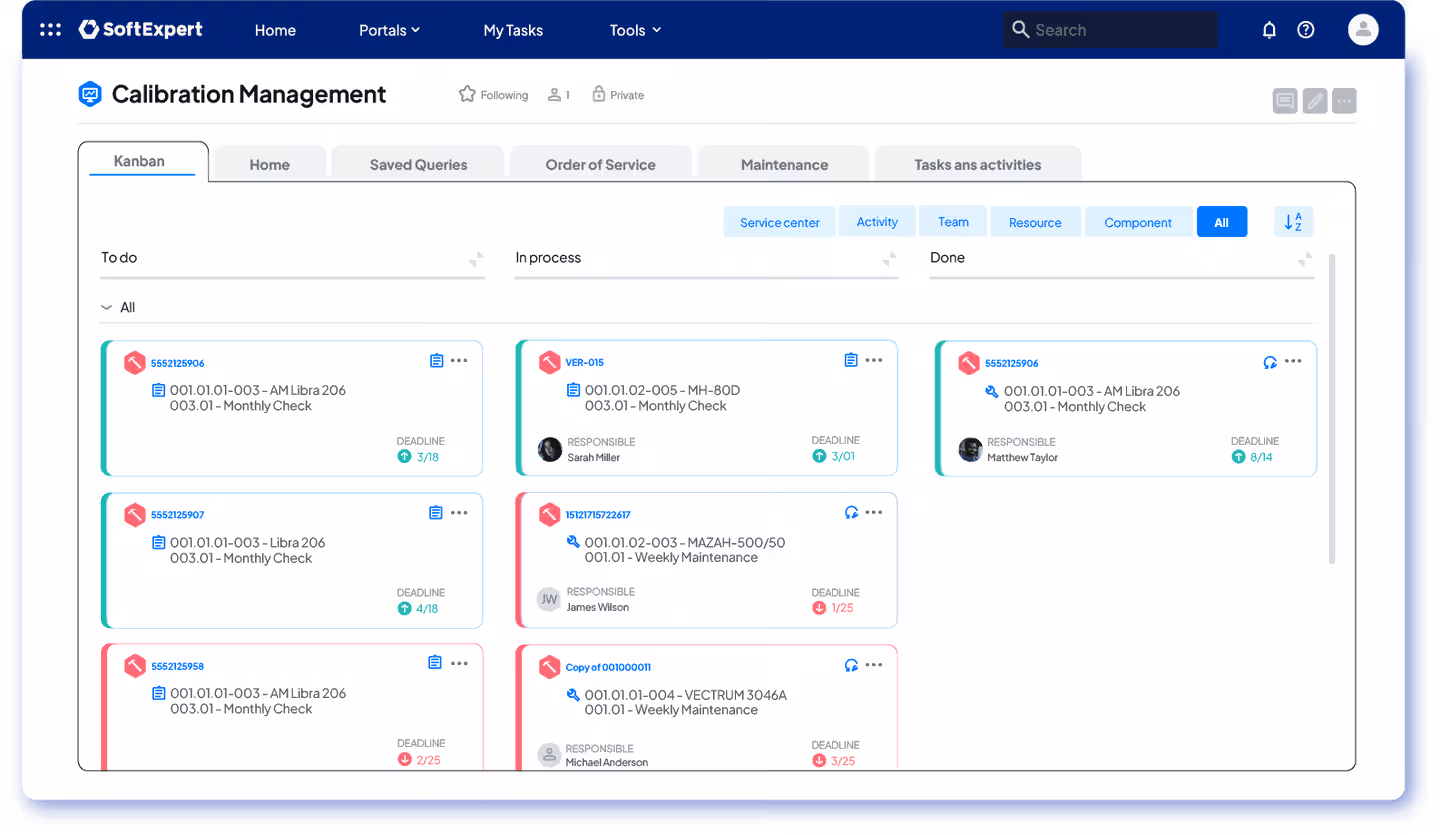Collapse the In process column

(890, 259)
